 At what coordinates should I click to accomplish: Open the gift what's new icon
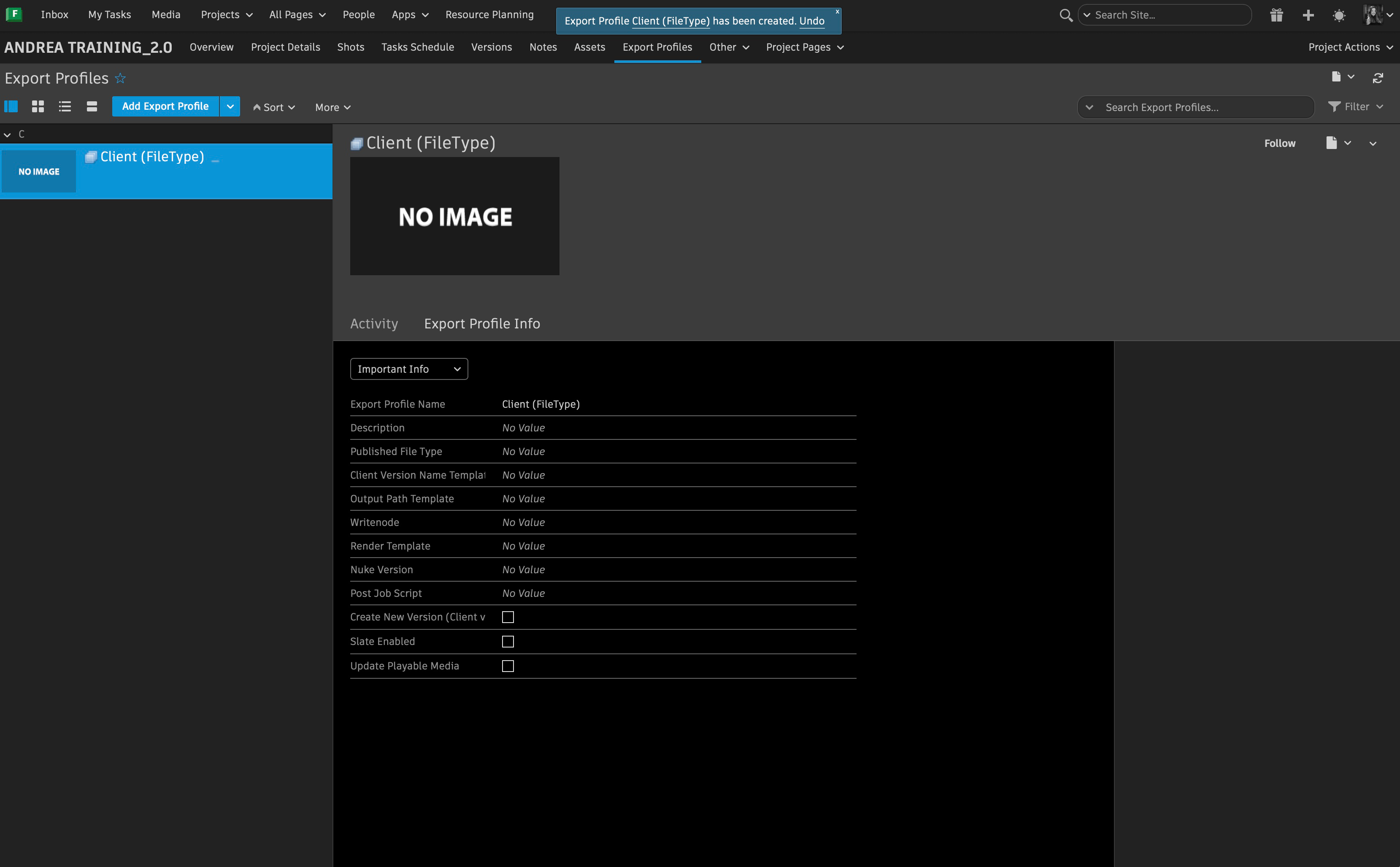point(1276,16)
